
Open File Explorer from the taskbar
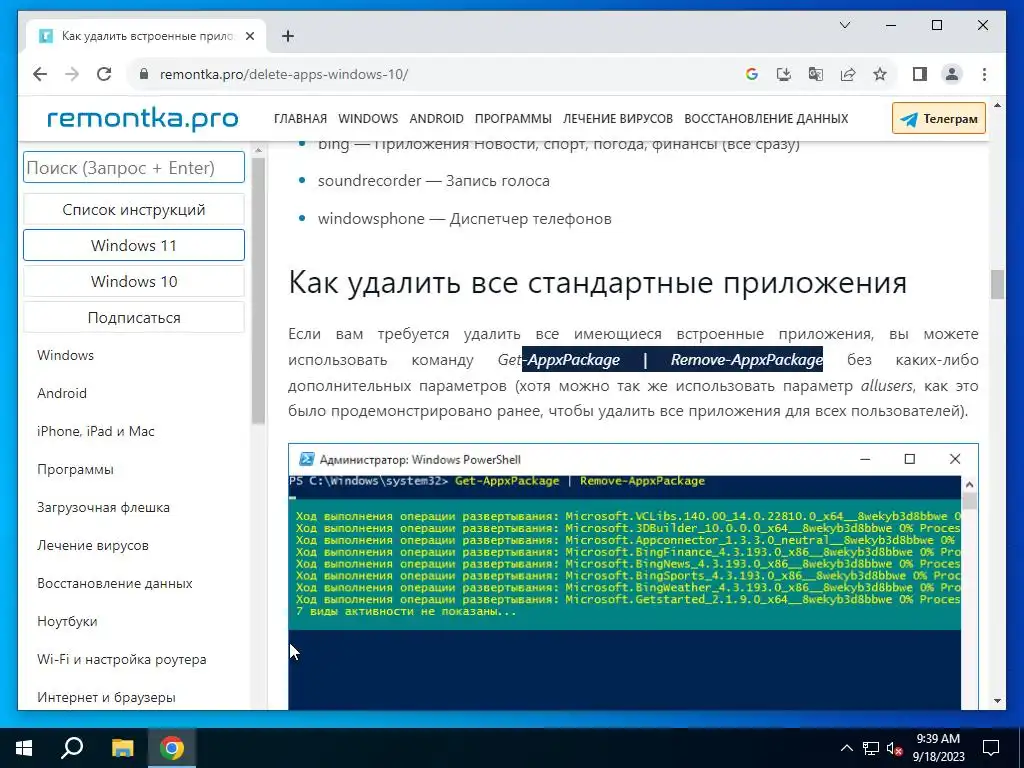click(122, 748)
